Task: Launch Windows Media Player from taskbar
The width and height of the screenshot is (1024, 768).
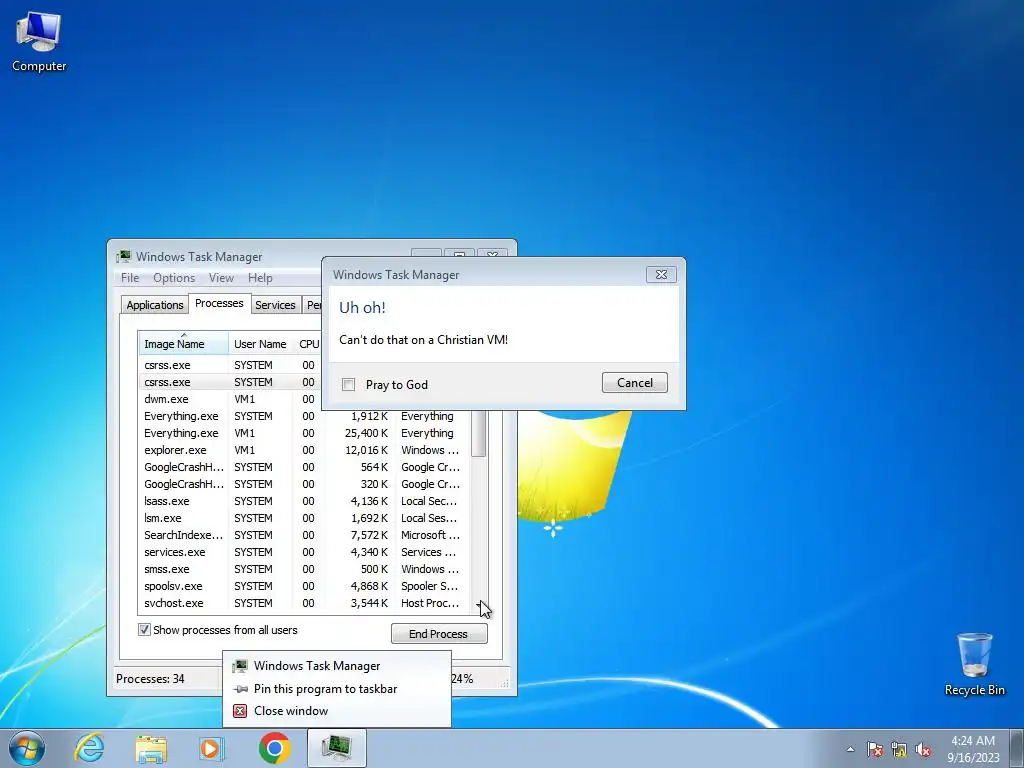Action: click(x=212, y=748)
